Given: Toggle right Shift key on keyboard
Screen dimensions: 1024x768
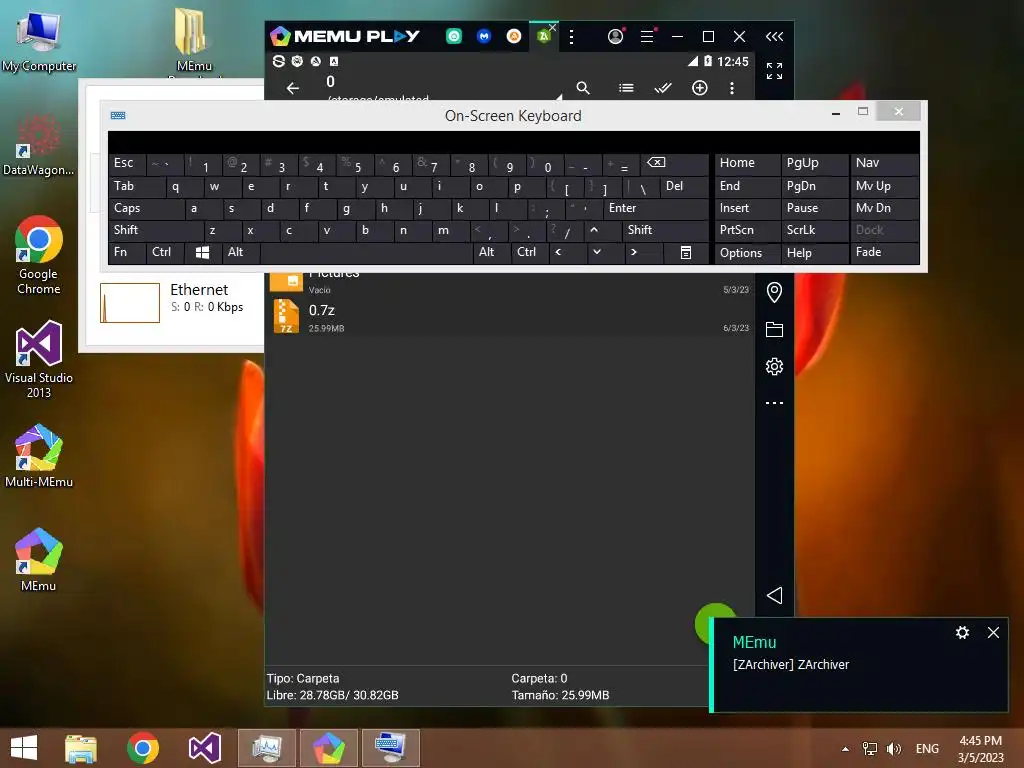Looking at the screenshot, I should 665,230.
